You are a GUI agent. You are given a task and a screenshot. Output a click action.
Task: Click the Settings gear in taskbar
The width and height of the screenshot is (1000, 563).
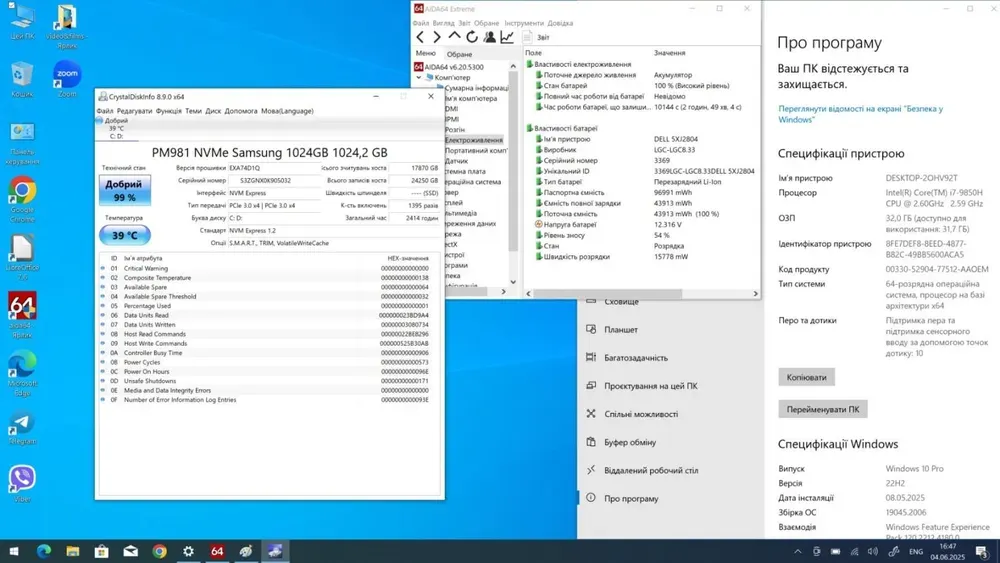pos(188,551)
